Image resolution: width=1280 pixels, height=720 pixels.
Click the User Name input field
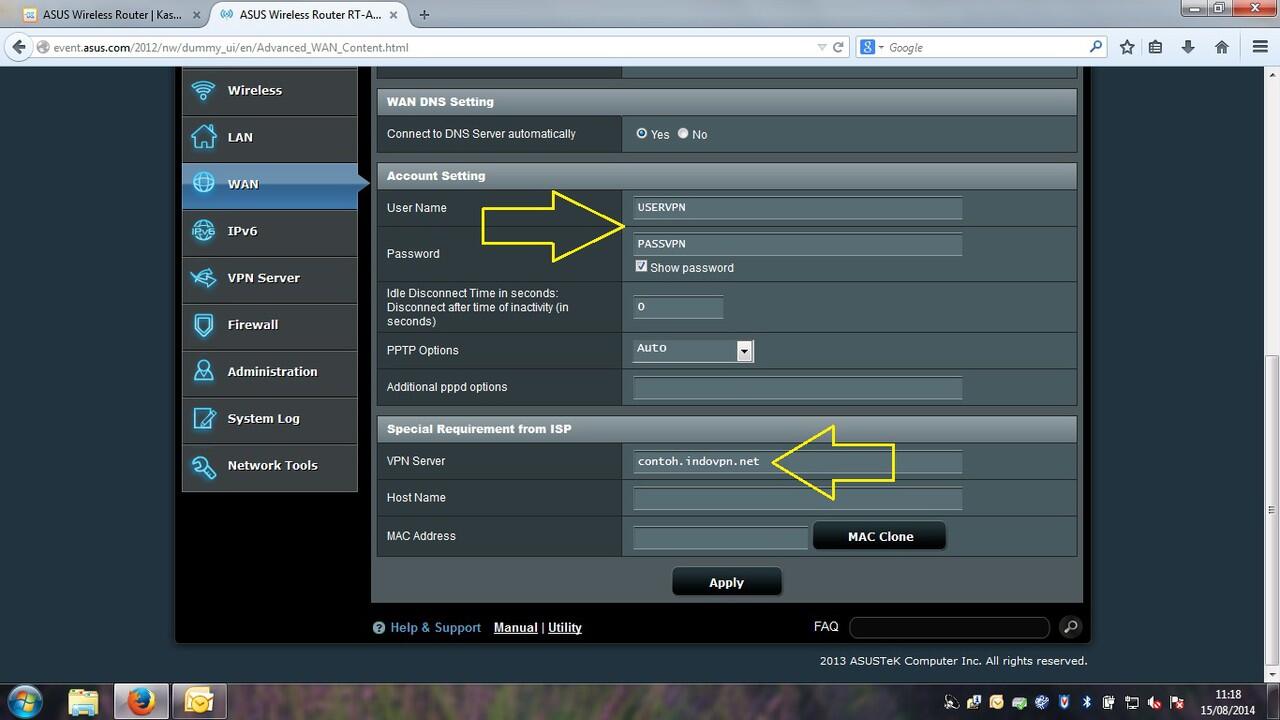pyautogui.click(x=798, y=207)
